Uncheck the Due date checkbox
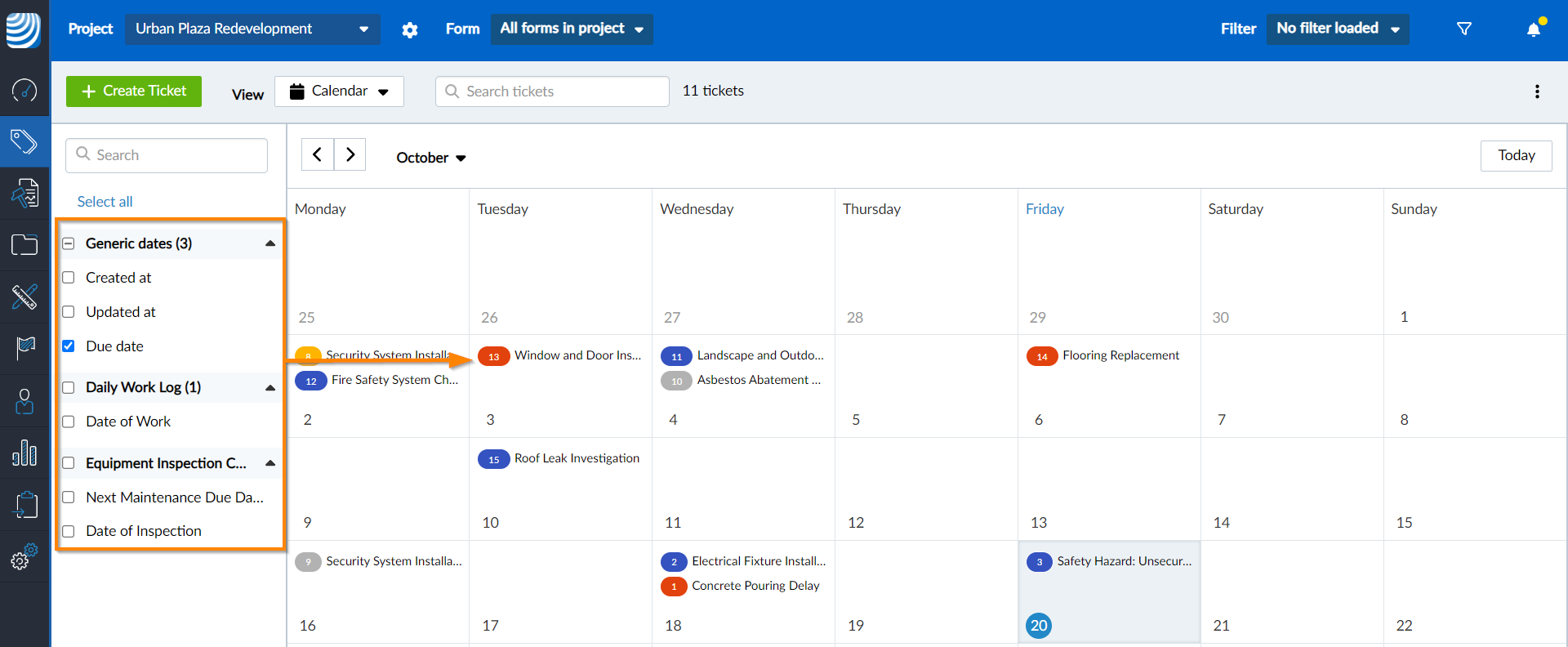This screenshot has height=647, width=1568. click(69, 346)
